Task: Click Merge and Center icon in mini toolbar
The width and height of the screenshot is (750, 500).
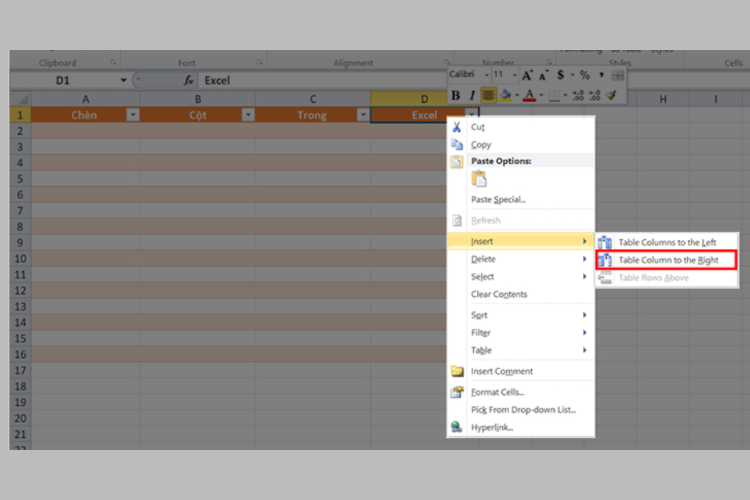Action: click(618, 75)
